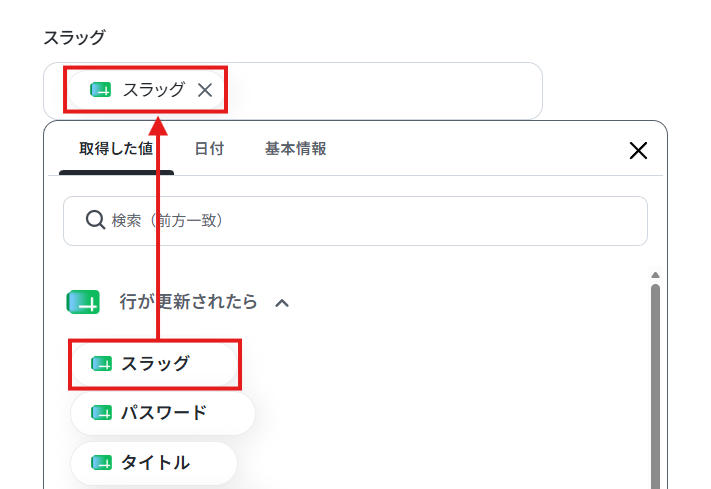Image resolution: width=711 pixels, height=489 pixels.
Task: Collapse the 行が更新されたら section chevron
Action: [x=282, y=303]
